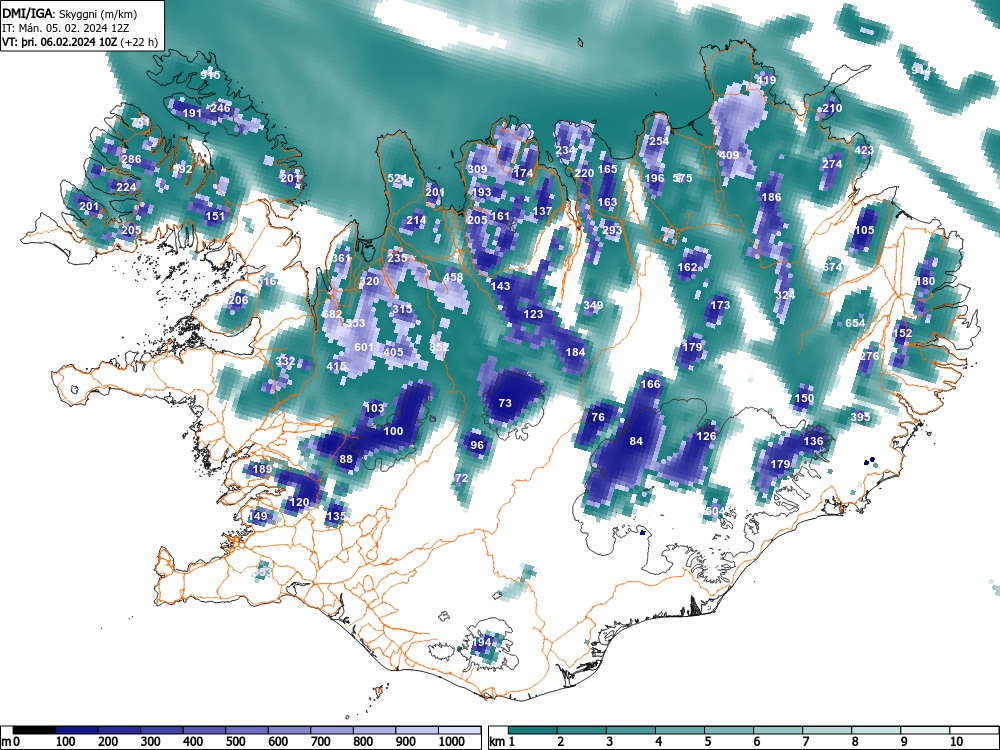Click the map value 276
Image resolution: width=1000 pixels, height=750 pixels.
pyautogui.click(x=869, y=356)
